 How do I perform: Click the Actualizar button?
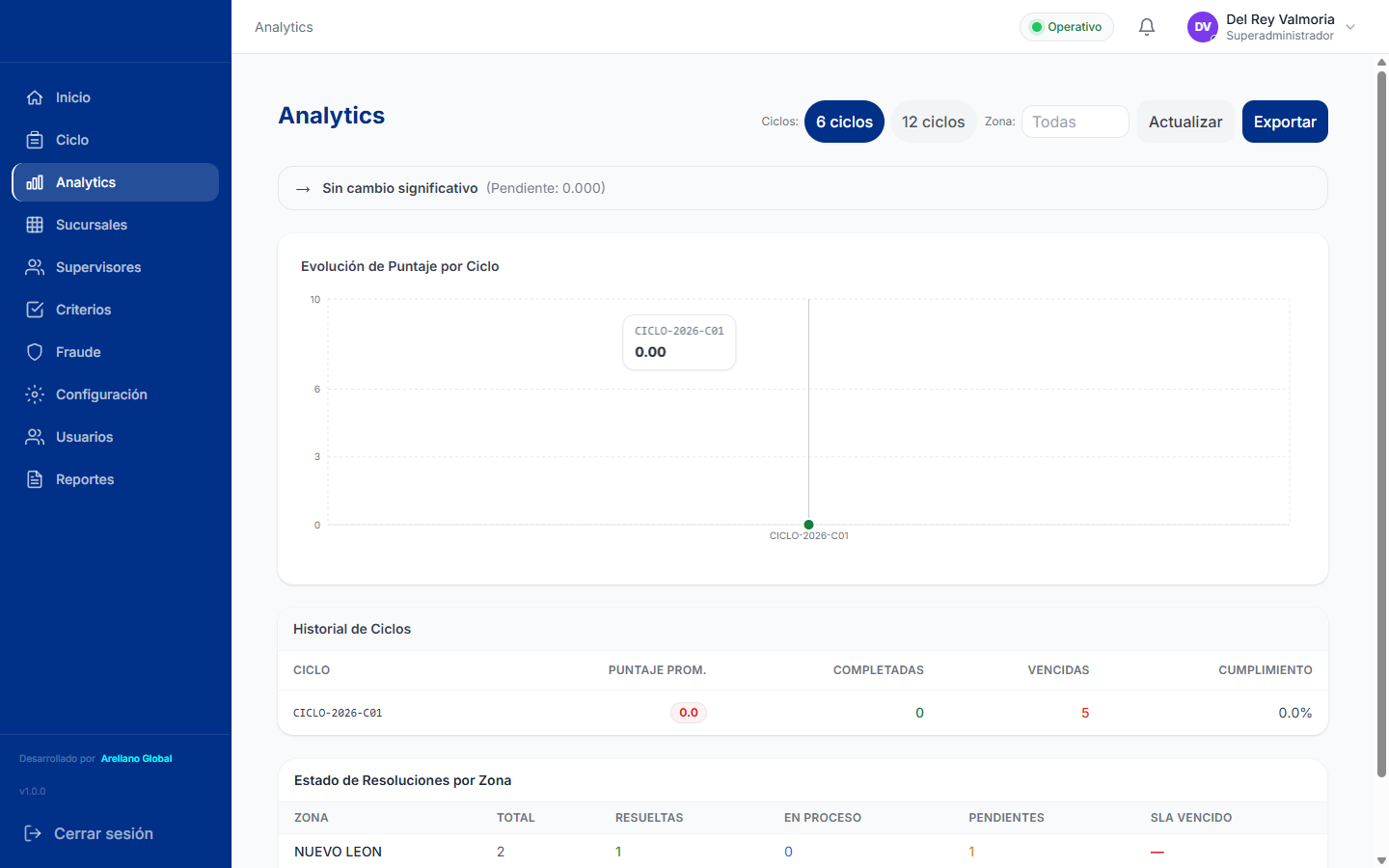coord(1185,122)
